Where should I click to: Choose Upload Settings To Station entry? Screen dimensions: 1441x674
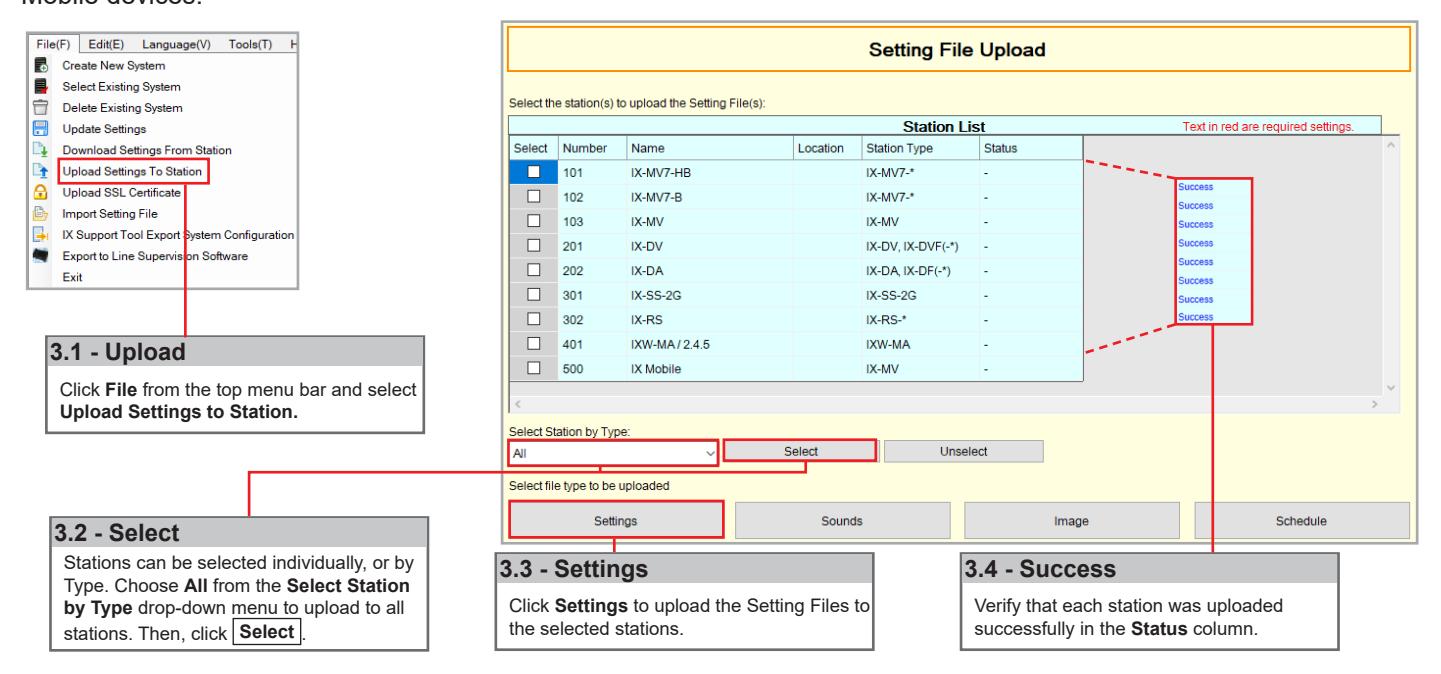pyautogui.click(x=134, y=171)
